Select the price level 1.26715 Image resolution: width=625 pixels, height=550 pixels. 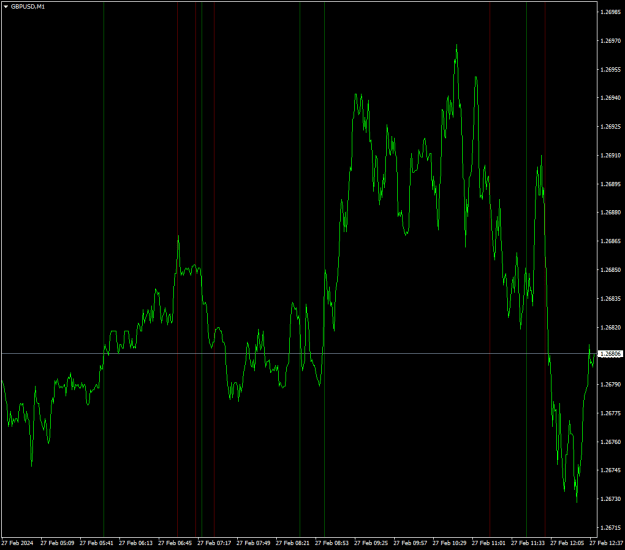pos(610,528)
